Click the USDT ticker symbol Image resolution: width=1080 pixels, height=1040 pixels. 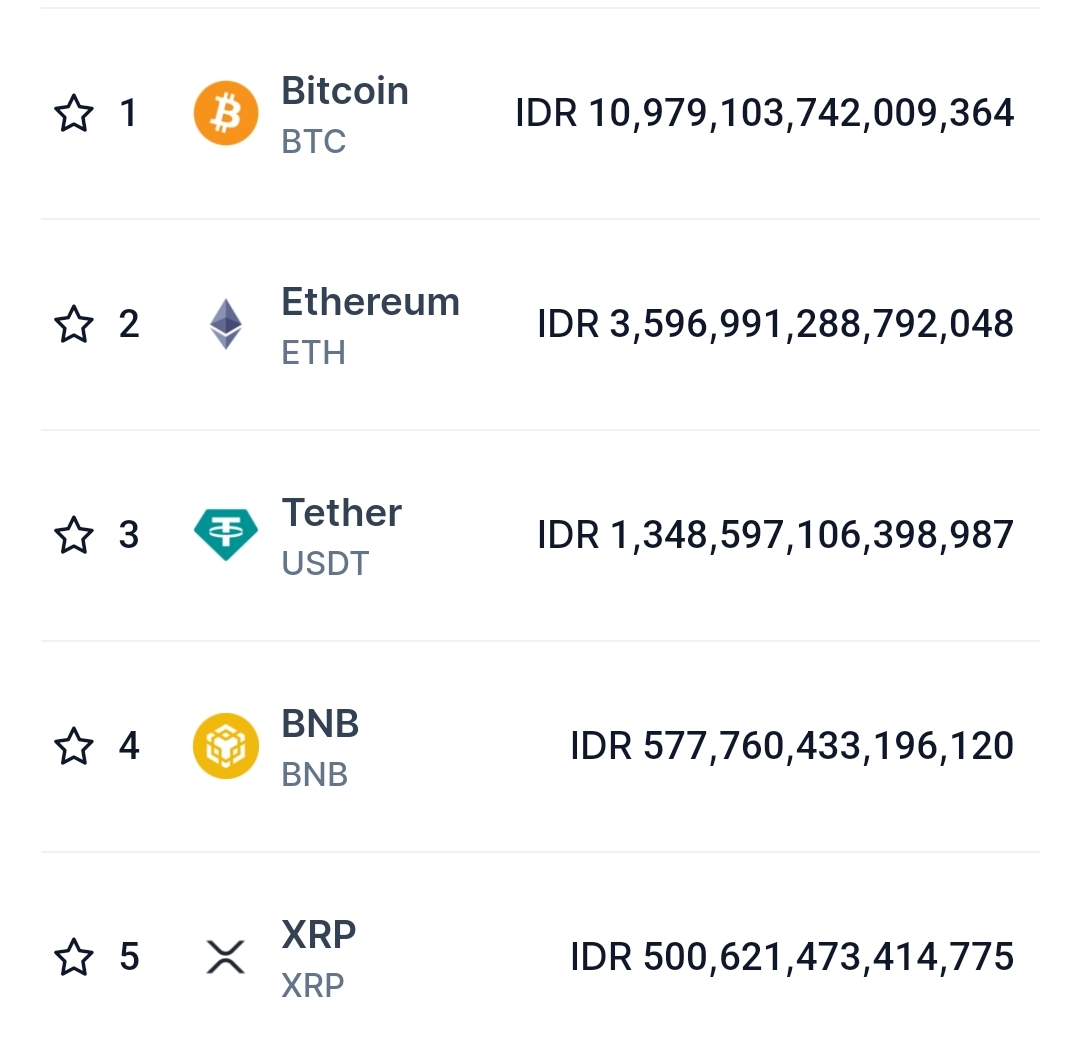click(x=325, y=564)
